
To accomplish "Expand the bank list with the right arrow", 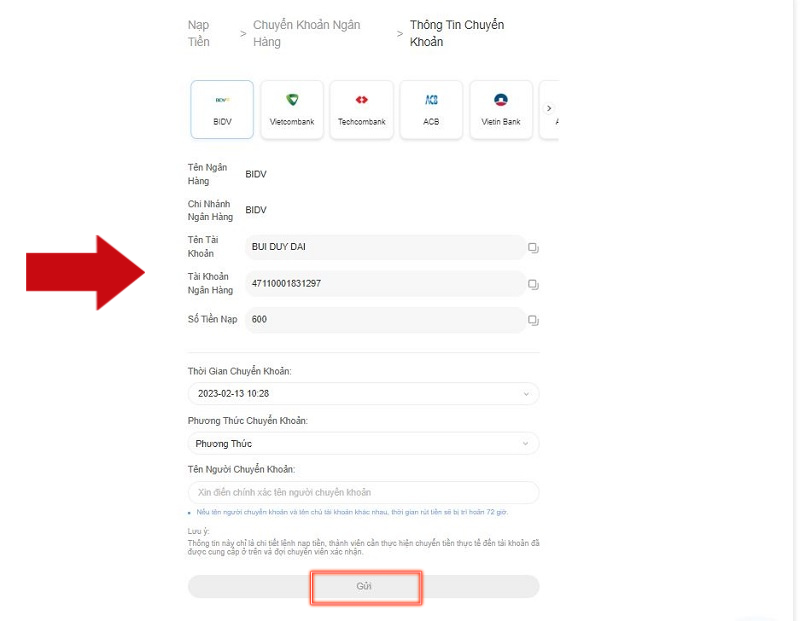I will pyautogui.click(x=549, y=107).
